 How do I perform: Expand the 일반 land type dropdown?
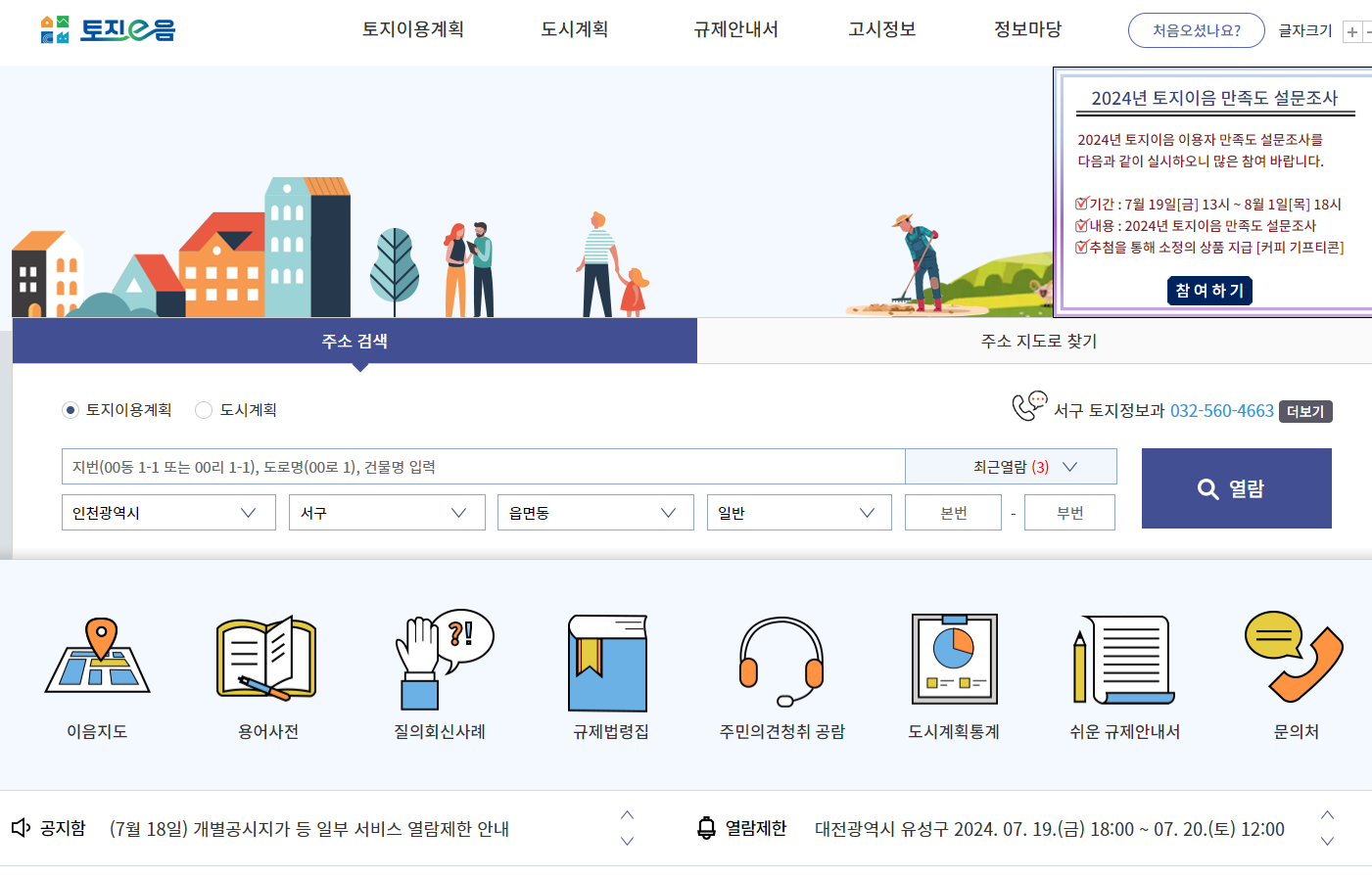pos(799,512)
